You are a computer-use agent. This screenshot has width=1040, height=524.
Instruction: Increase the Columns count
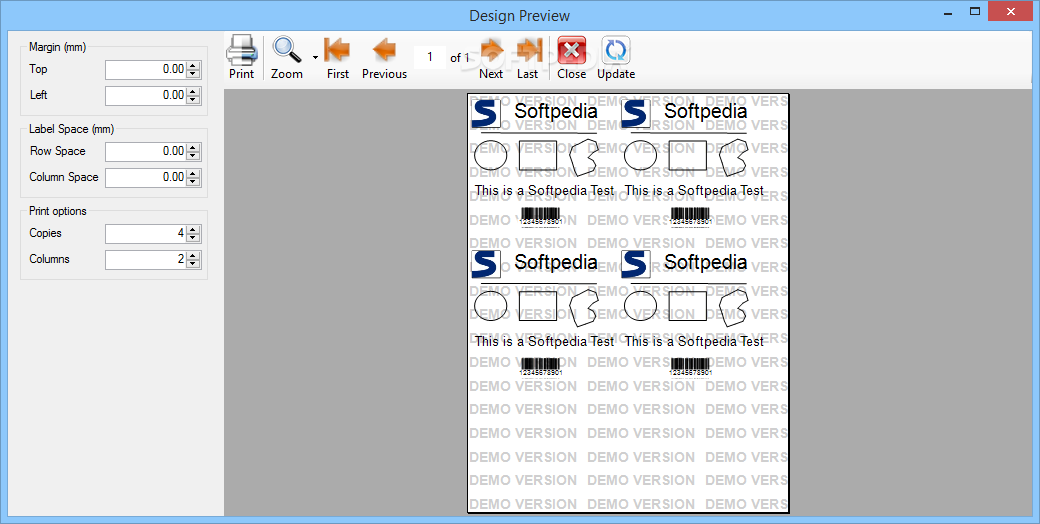(193, 255)
